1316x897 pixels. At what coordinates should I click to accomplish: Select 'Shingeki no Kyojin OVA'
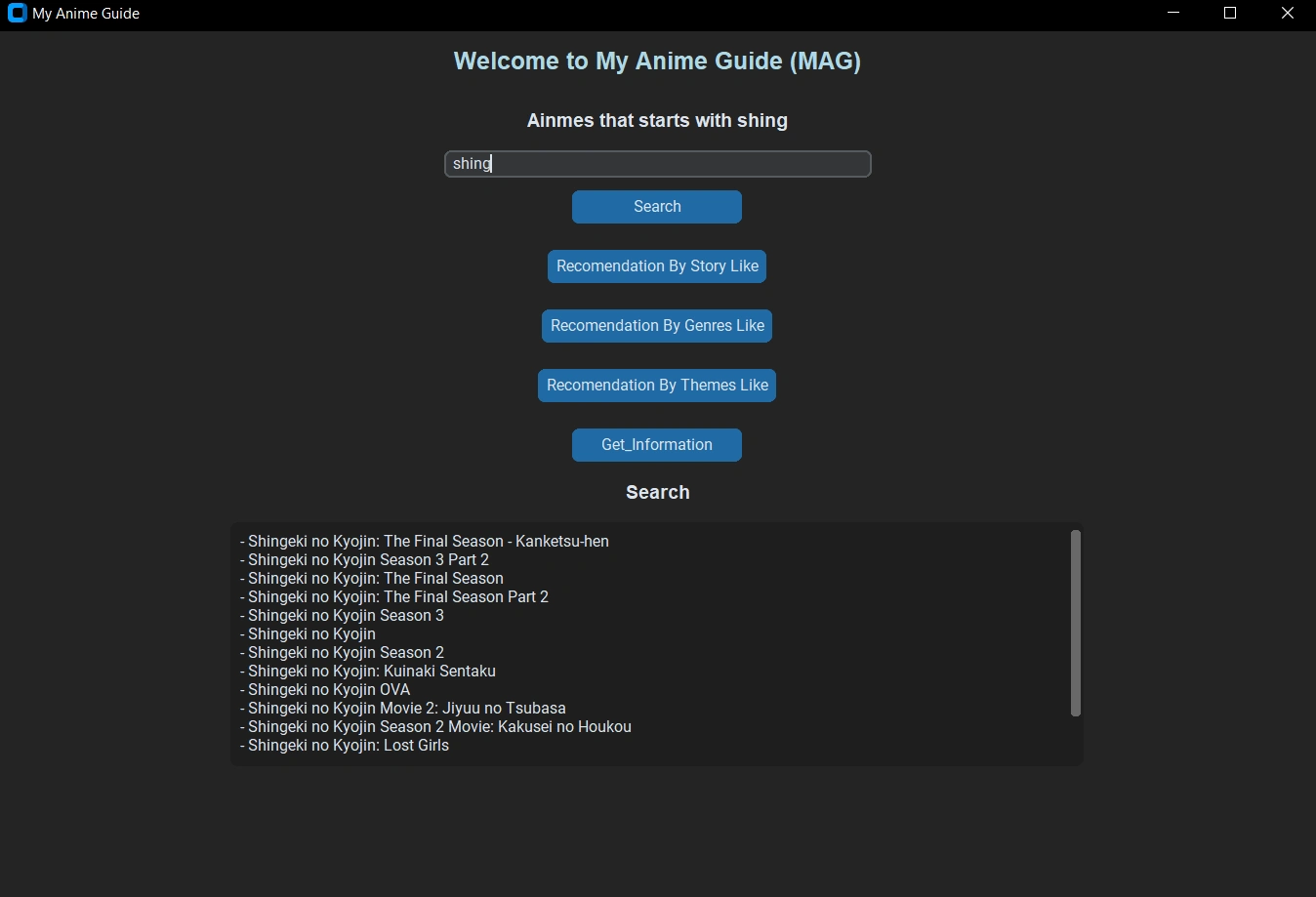click(326, 689)
